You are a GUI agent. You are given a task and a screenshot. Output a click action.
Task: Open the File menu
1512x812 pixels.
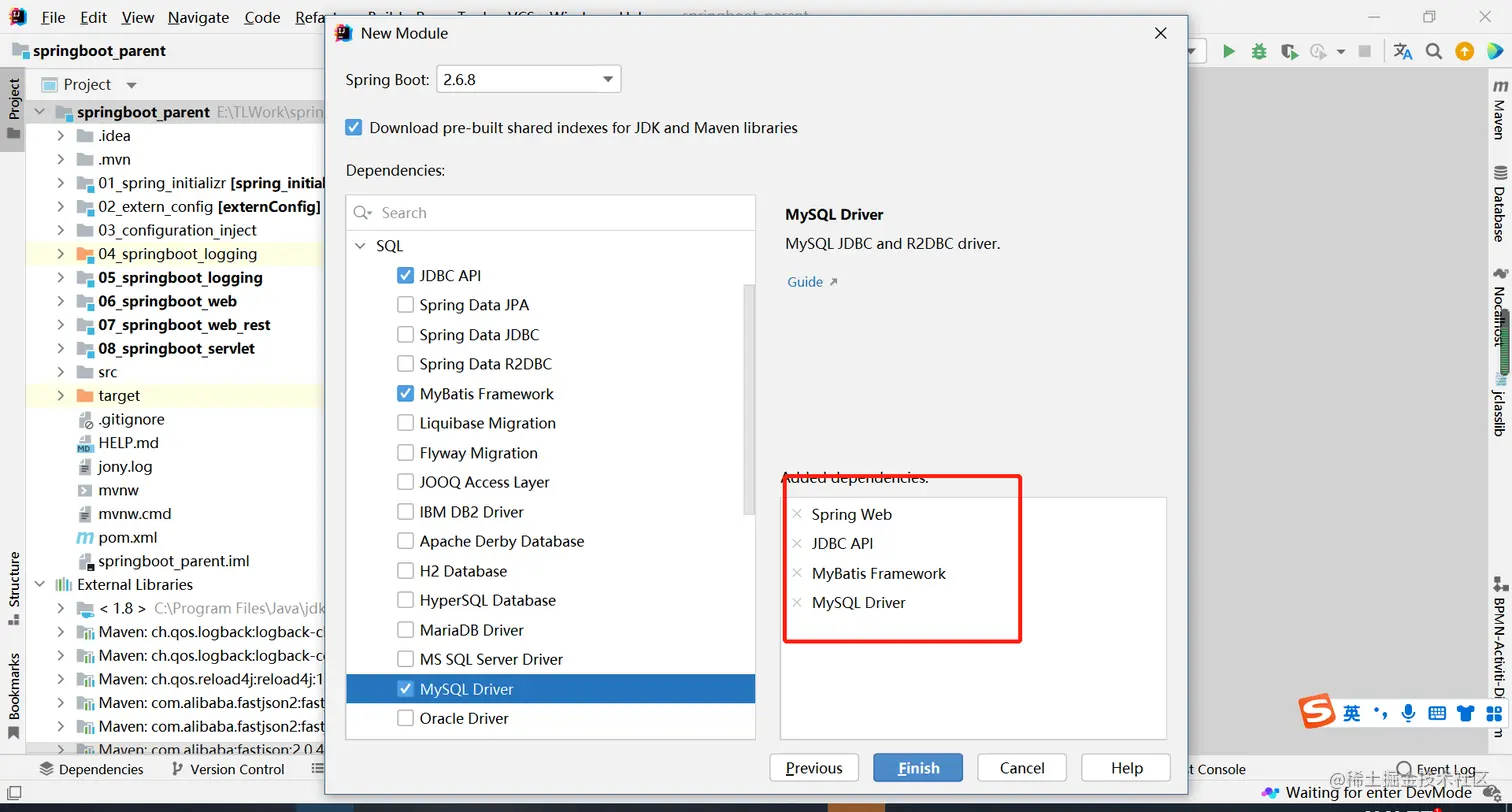pos(53,17)
